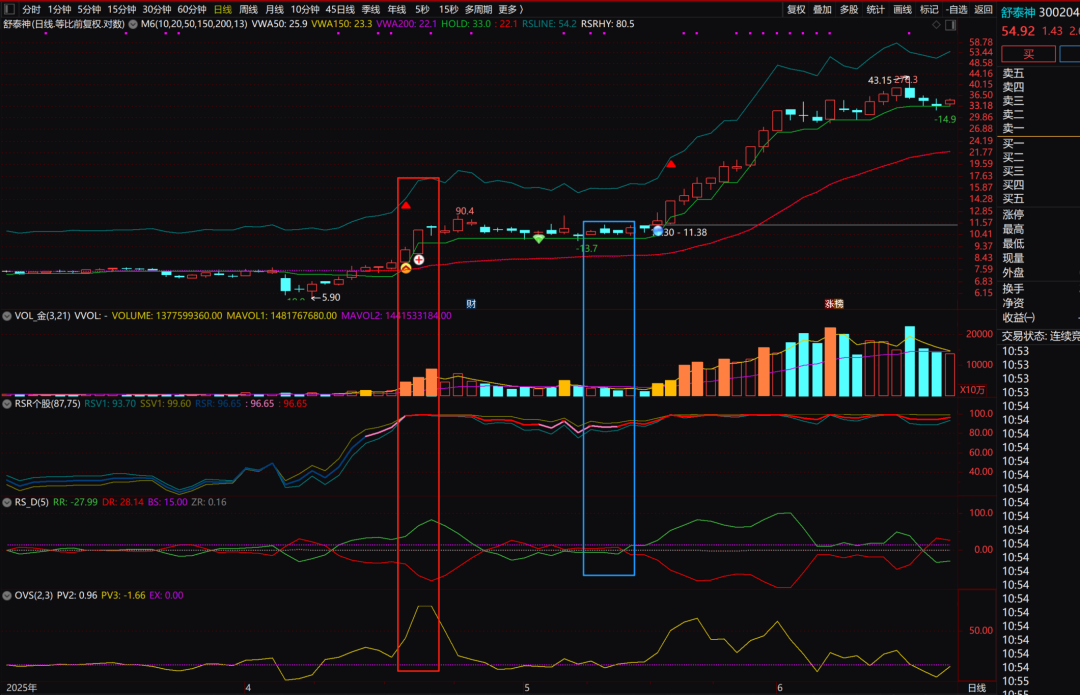The width and height of the screenshot is (1080, 695).
Task: Open main chart indicator dropdown beside stock name
Action: coord(133,24)
